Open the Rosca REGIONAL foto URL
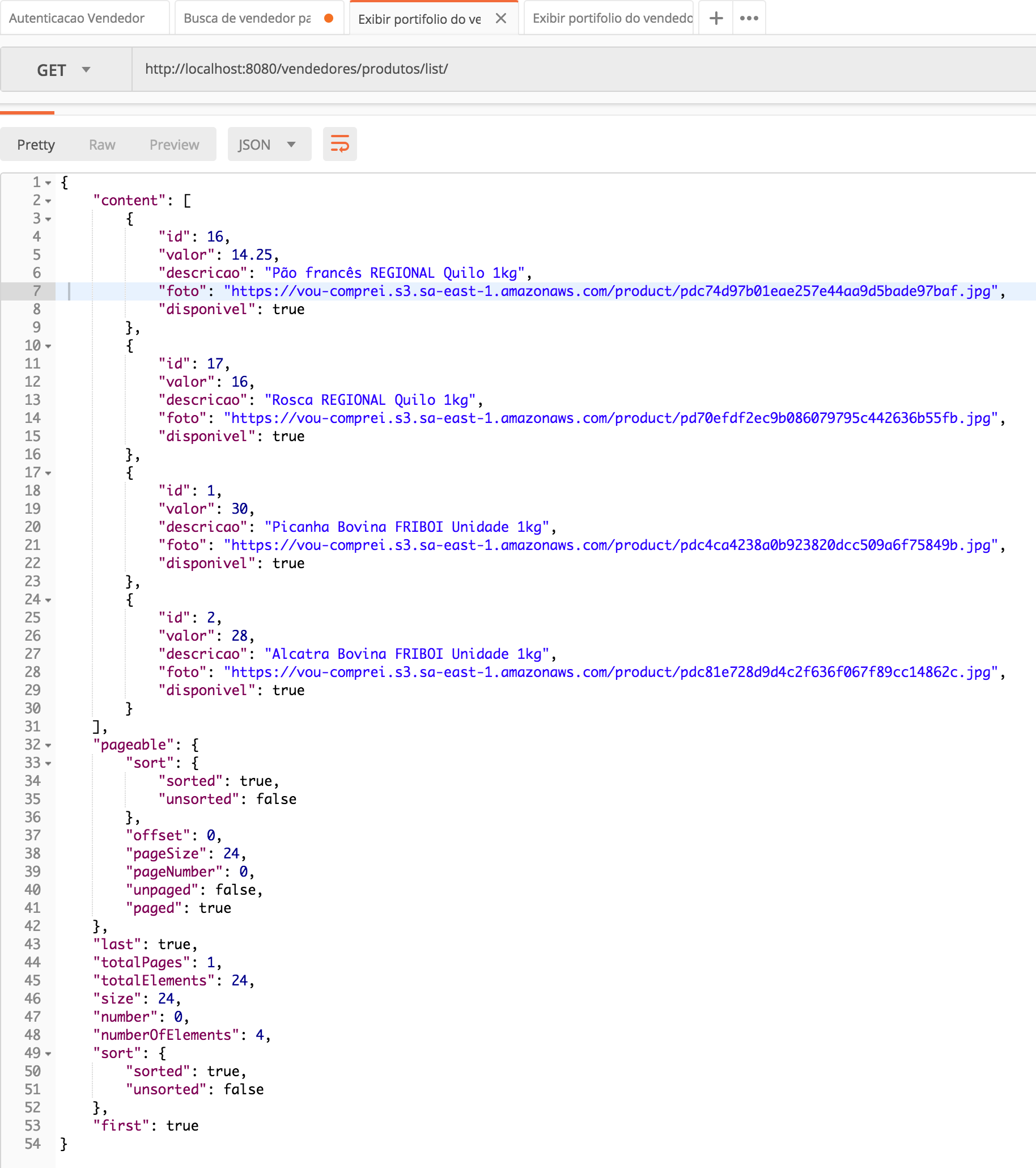1036x1168 pixels. click(x=610, y=418)
